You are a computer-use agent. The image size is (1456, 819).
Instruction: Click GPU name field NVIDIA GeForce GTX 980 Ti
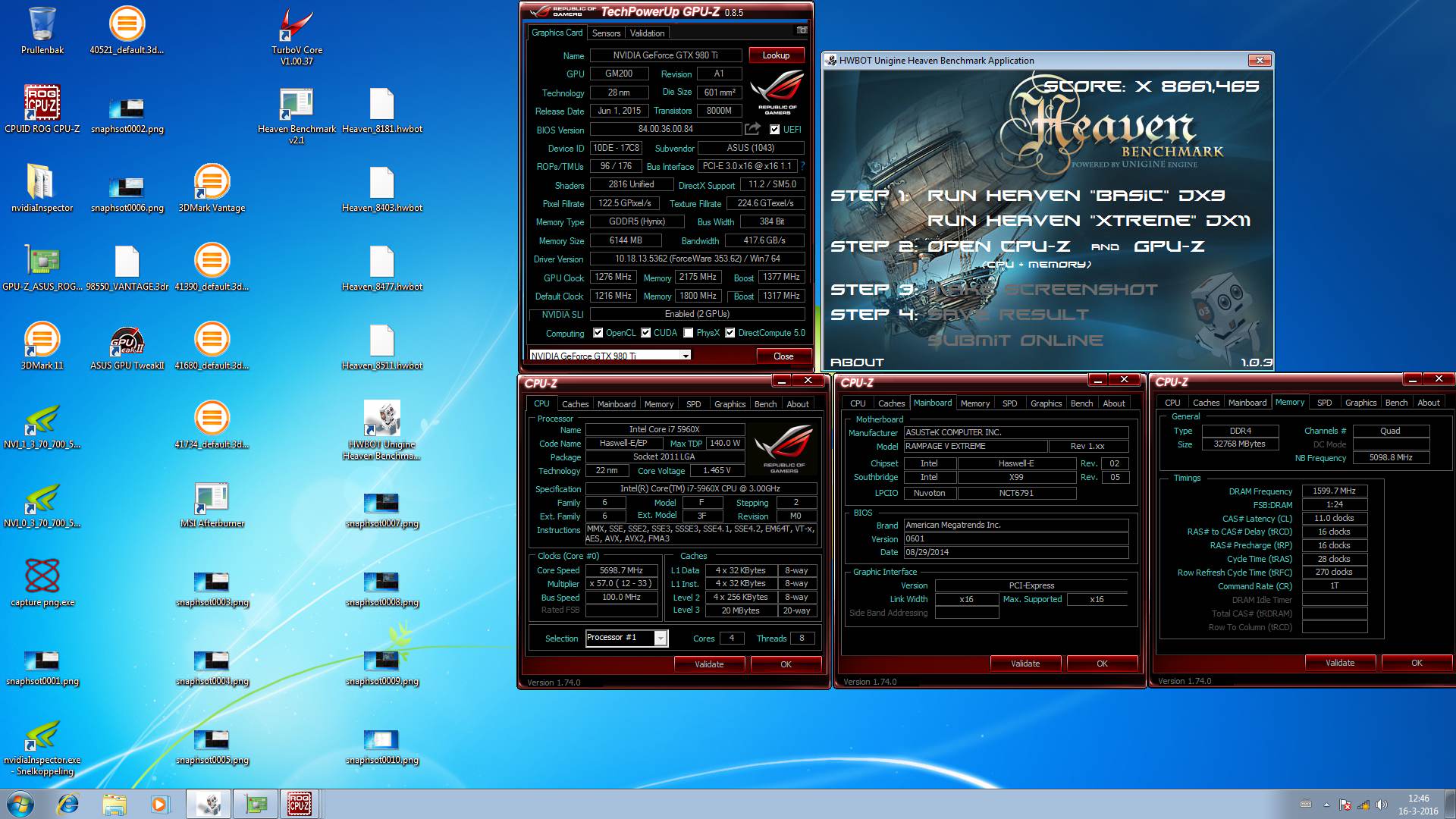point(666,55)
